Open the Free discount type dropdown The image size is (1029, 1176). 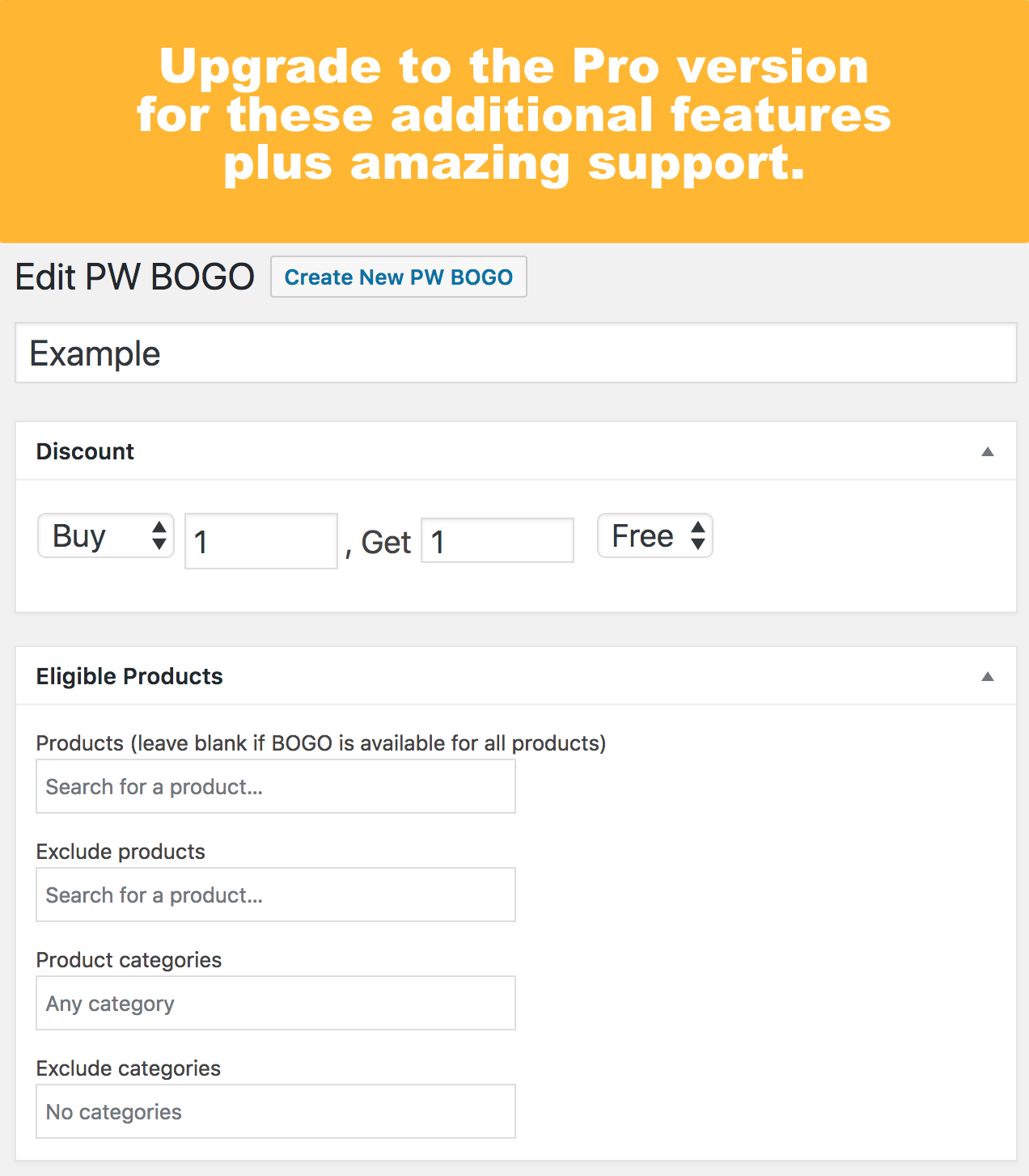coord(654,536)
